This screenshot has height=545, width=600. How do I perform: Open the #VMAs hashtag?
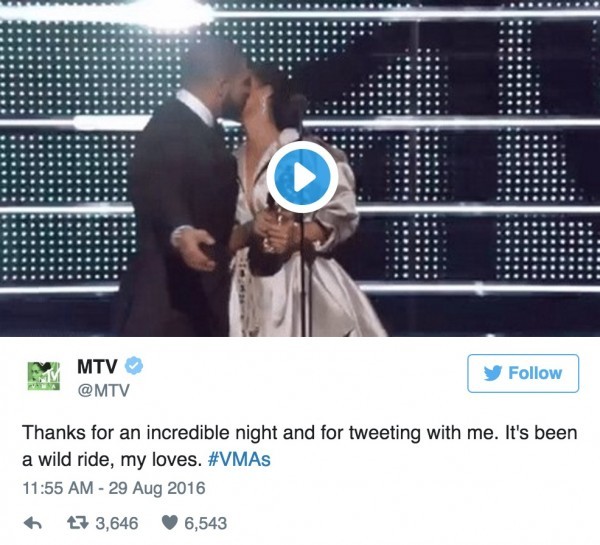coord(239,460)
